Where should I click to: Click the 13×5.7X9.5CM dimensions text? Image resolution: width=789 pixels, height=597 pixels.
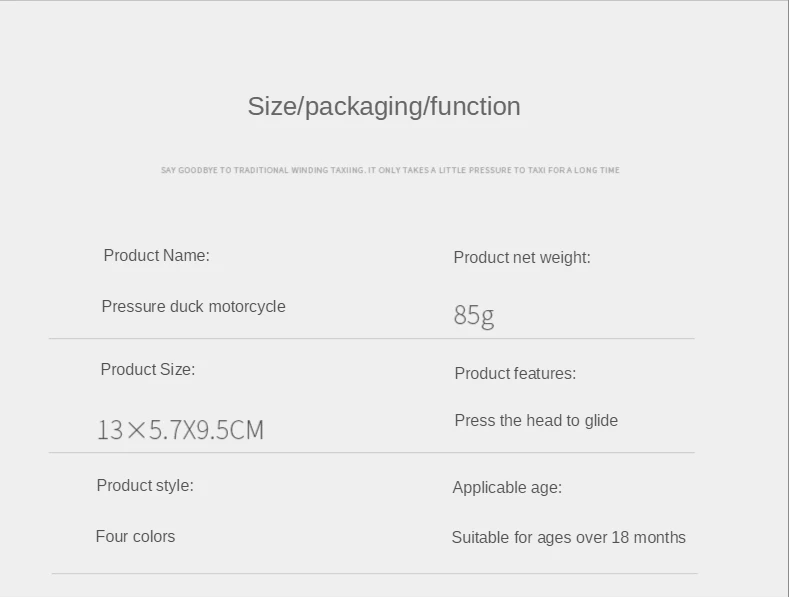[x=180, y=430]
